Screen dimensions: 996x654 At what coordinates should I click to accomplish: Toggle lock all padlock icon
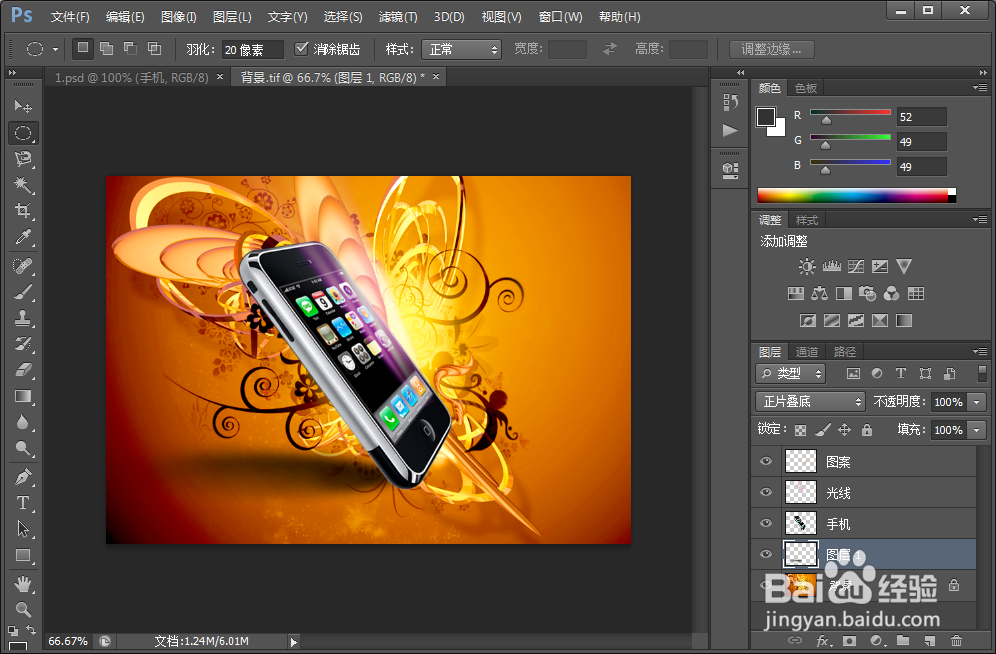(x=866, y=430)
